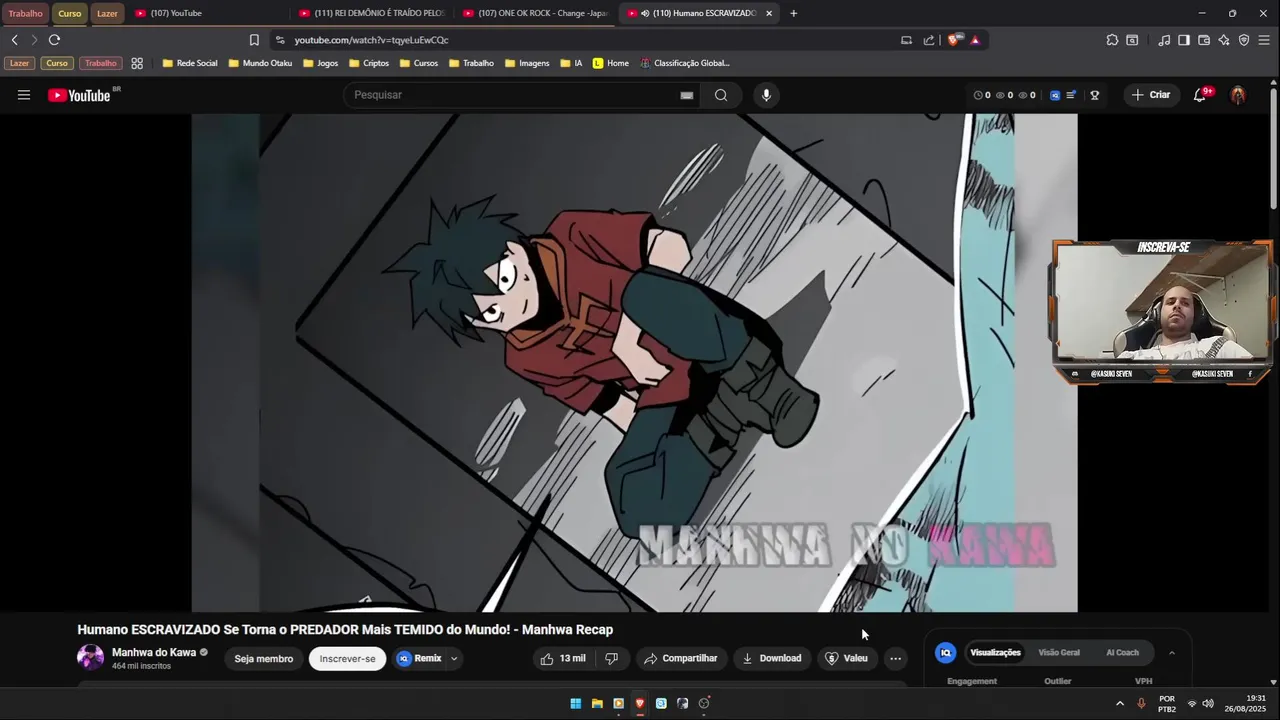Click the Compartilhar share button
The height and width of the screenshot is (720, 1280).
point(680,658)
